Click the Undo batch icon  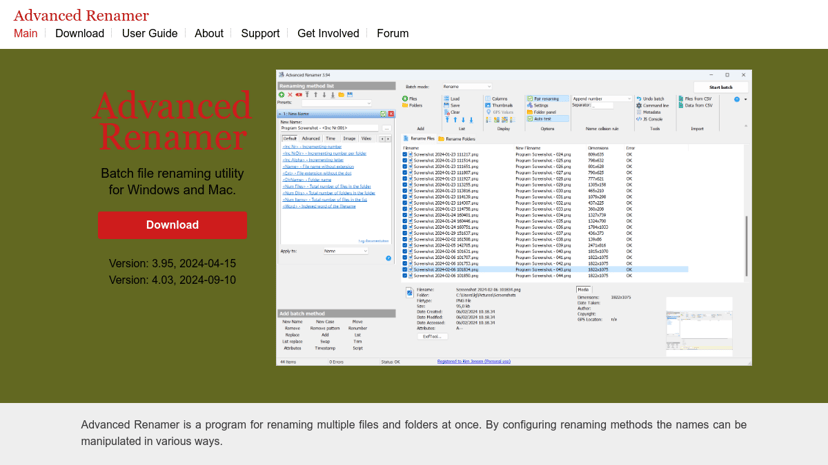click(639, 99)
